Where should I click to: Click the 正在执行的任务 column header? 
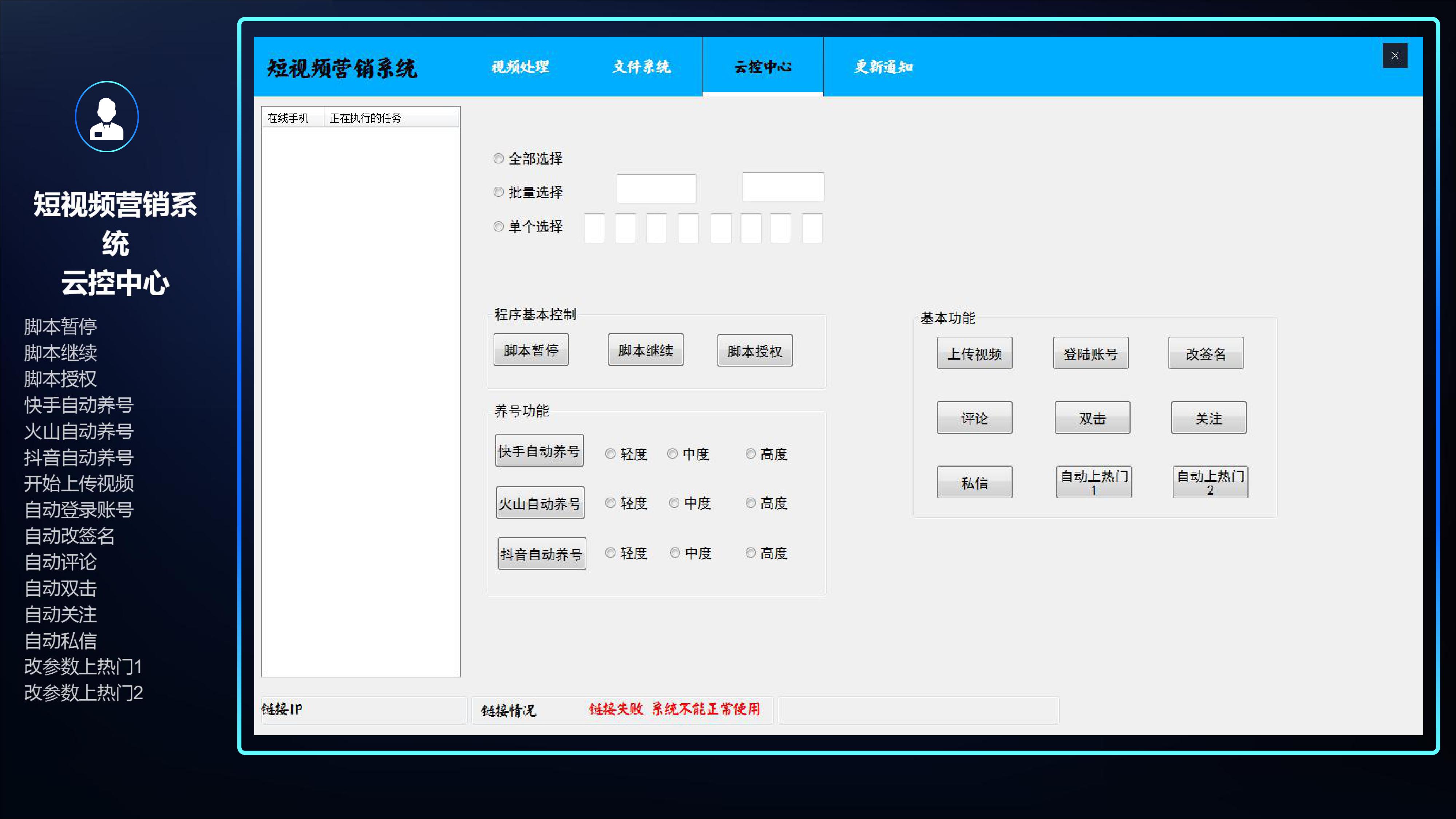[x=391, y=118]
